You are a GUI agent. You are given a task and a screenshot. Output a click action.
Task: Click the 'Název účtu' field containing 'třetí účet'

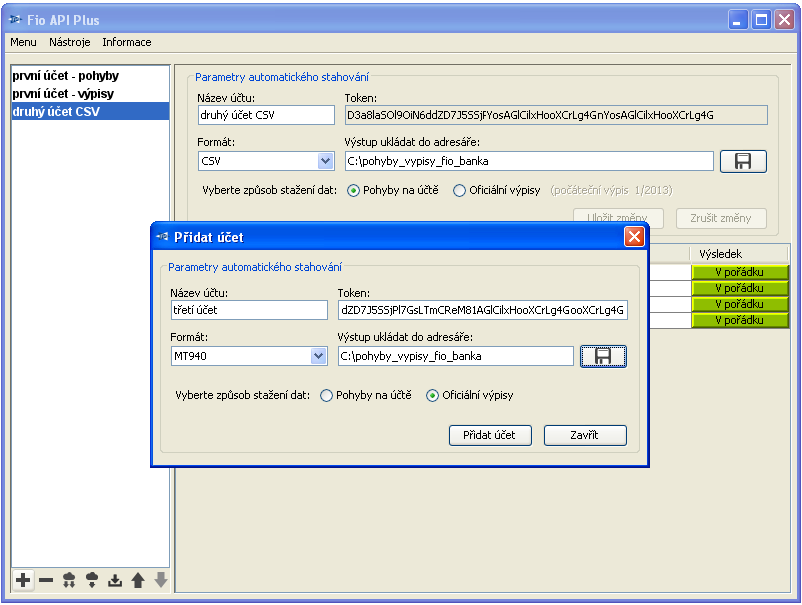pos(249,310)
